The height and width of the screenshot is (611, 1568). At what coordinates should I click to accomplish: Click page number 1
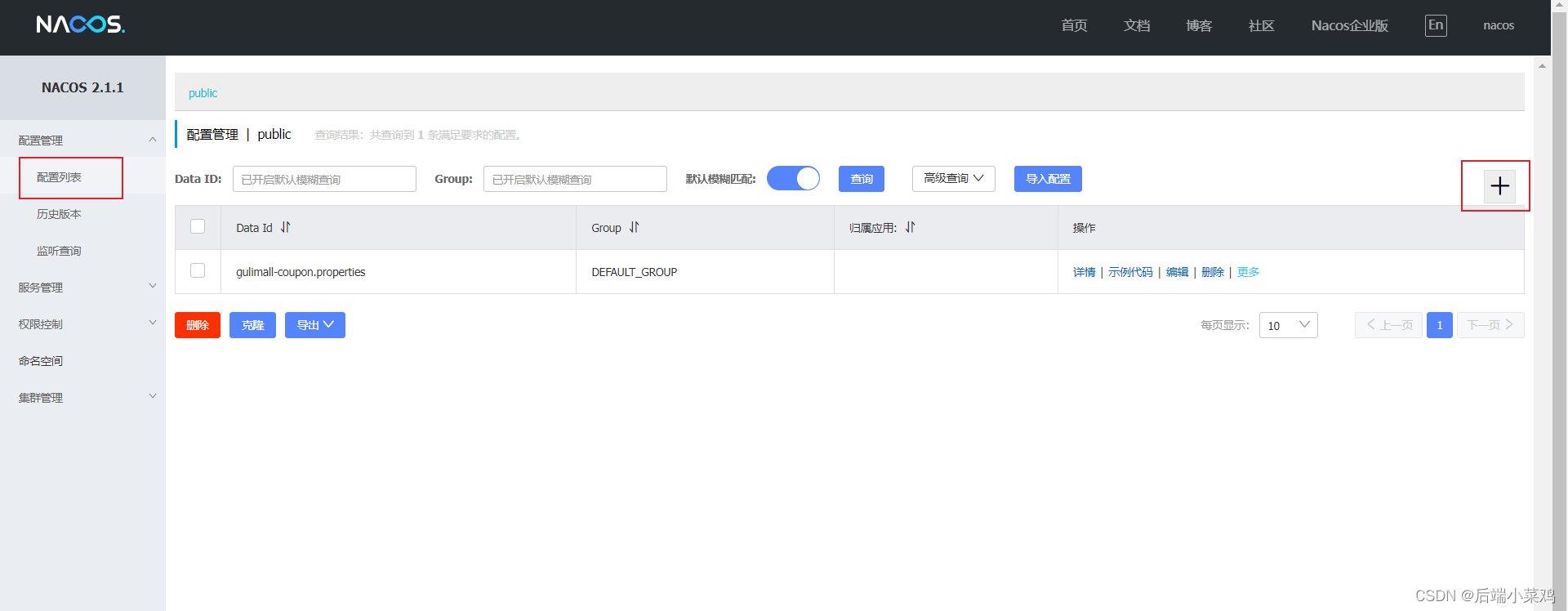1440,325
